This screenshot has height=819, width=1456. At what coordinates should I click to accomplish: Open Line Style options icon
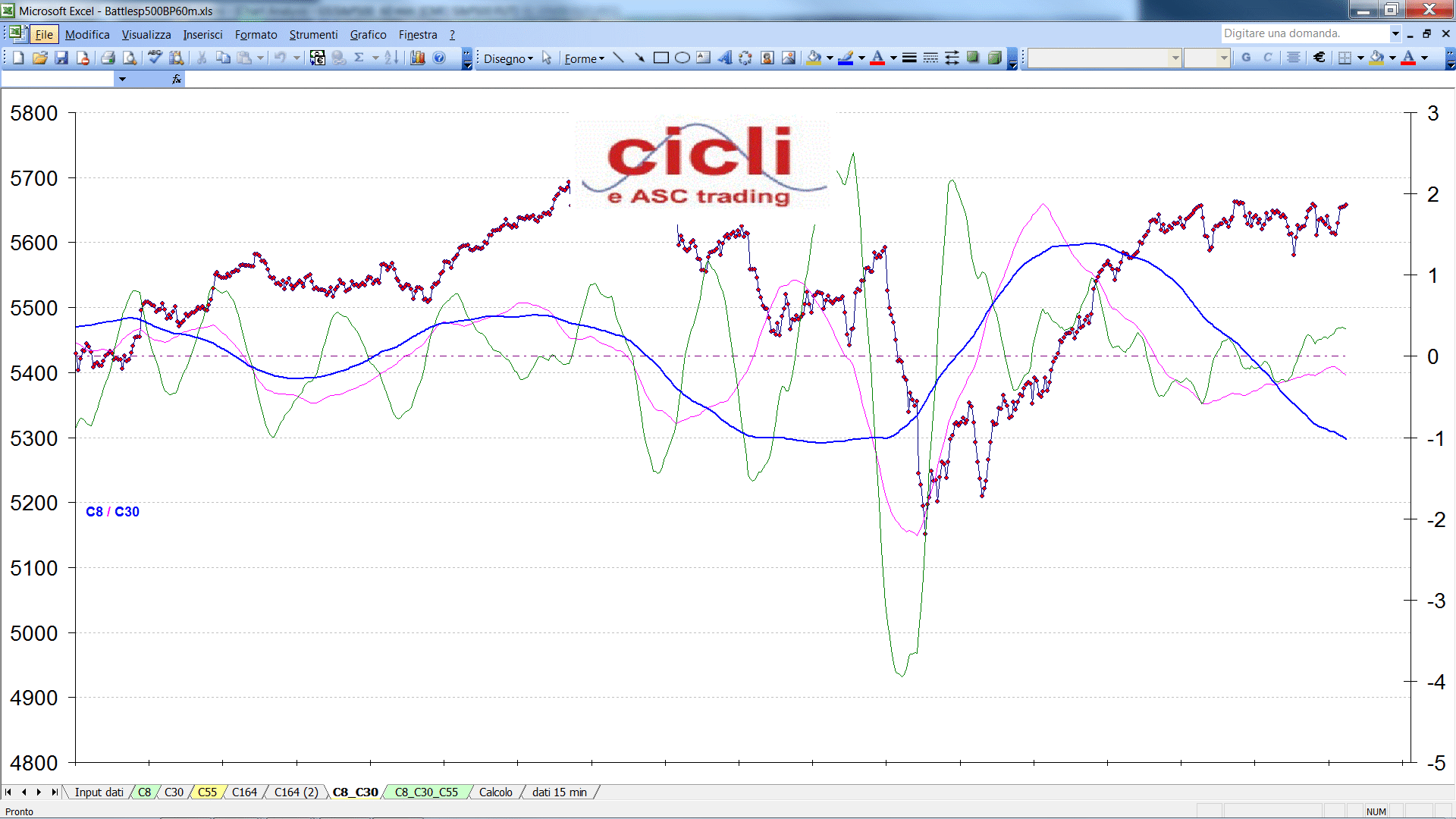pyautogui.click(x=909, y=58)
